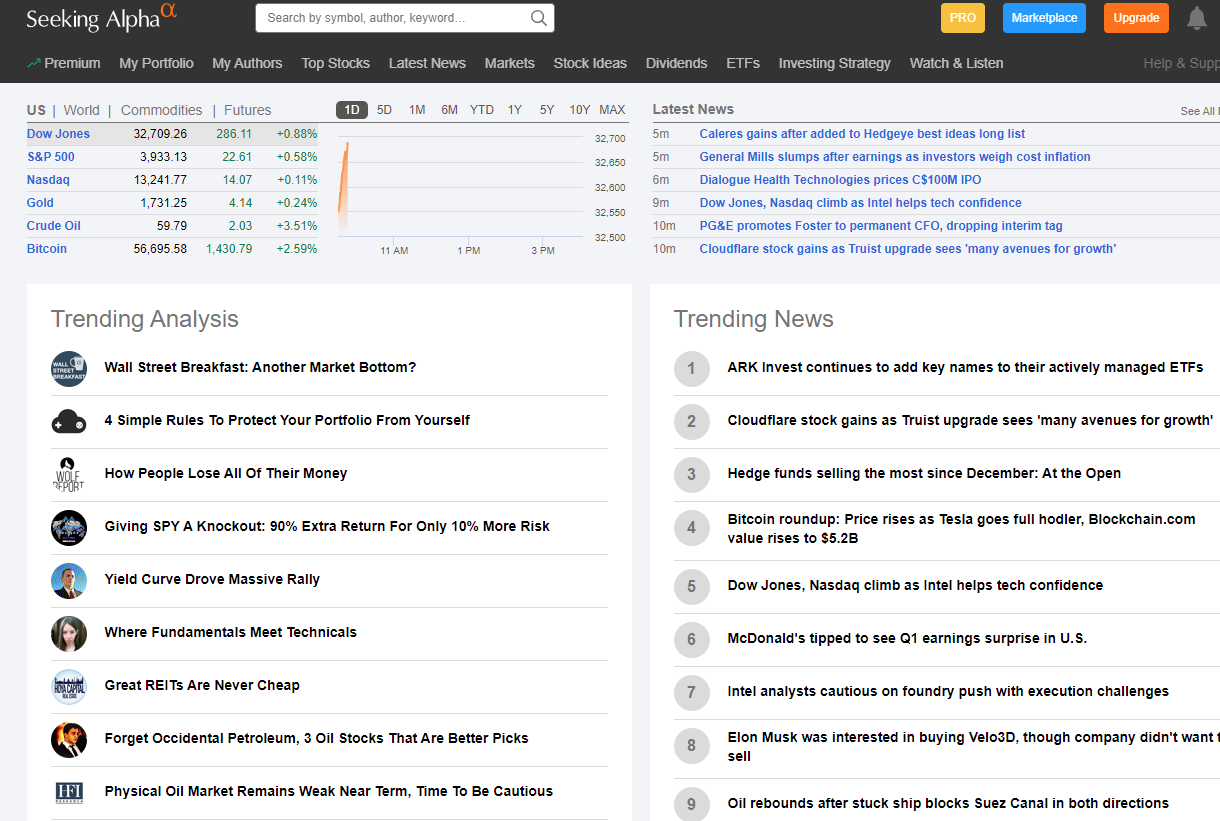The height and width of the screenshot is (821, 1220).
Task: Click the number 3 trending news badge
Action: 691,474
